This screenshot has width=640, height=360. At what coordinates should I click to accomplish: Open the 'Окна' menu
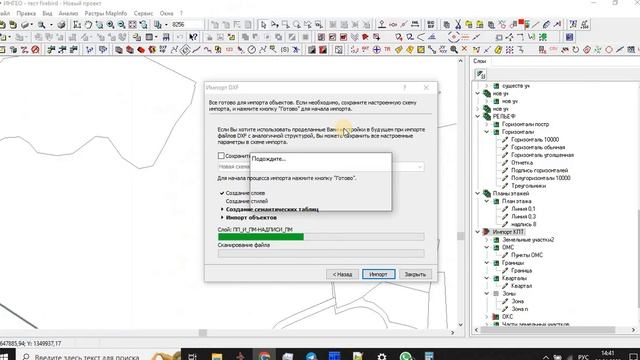pyautogui.click(x=167, y=13)
